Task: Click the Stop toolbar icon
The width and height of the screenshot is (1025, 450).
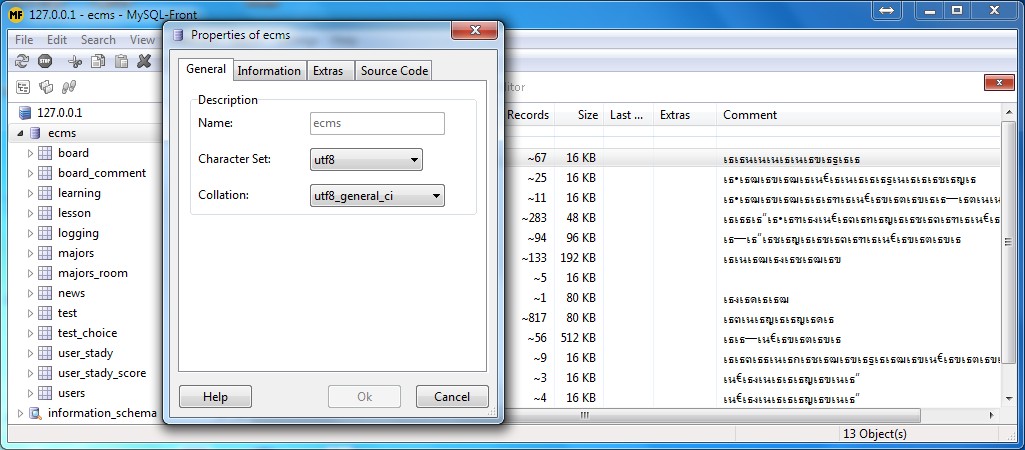Action: click(x=44, y=61)
